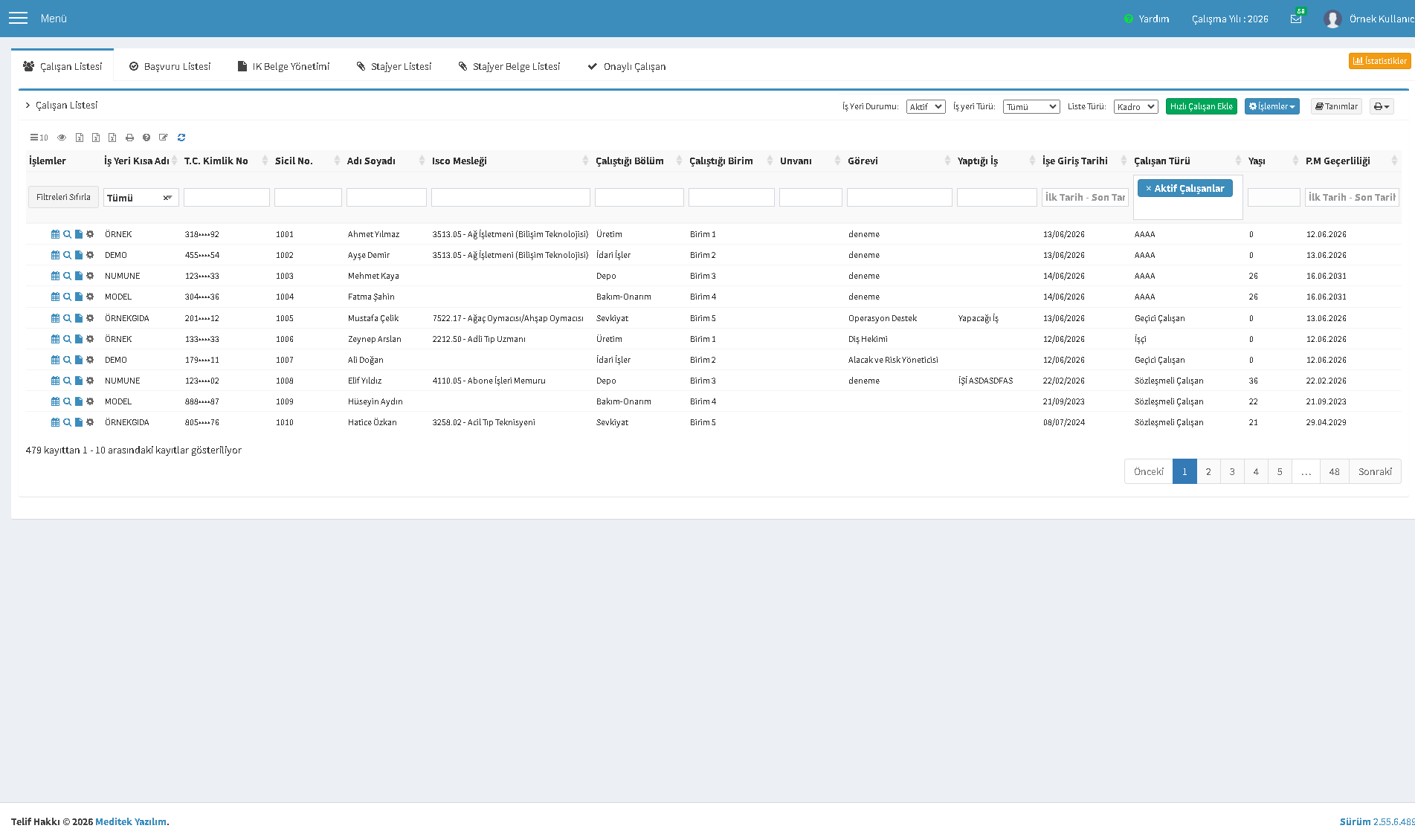Viewport: 1415px width, 840px height.
Task: Switch to the Stajyer Listesi tab
Action: [393, 66]
